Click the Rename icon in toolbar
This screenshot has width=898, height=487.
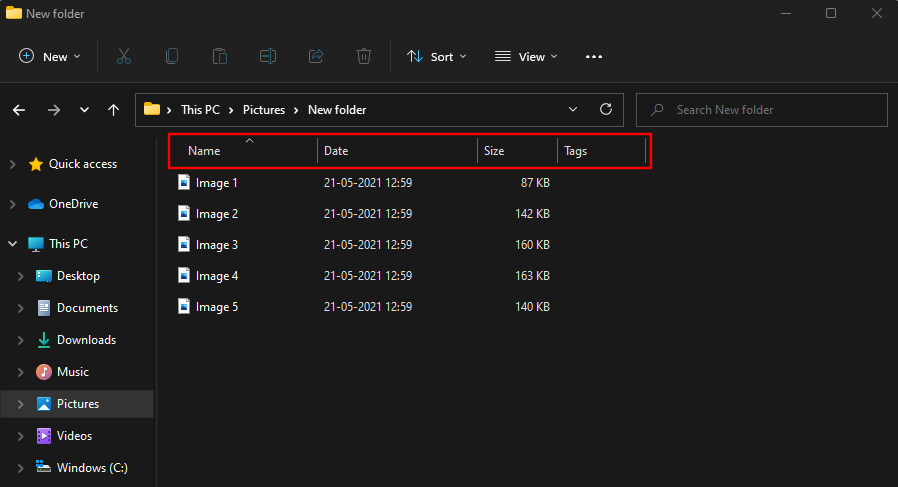[x=268, y=57]
